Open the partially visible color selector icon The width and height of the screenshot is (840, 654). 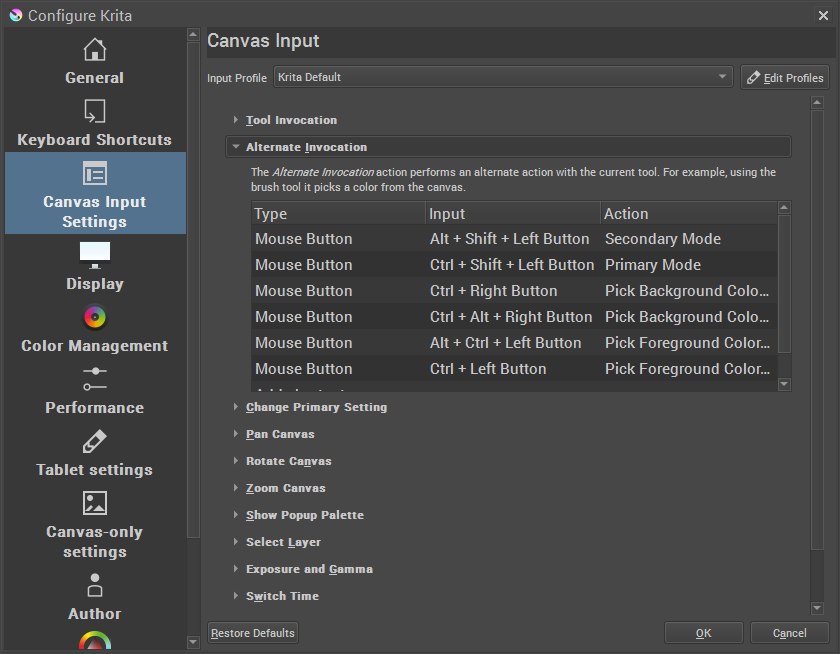(95, 641)
